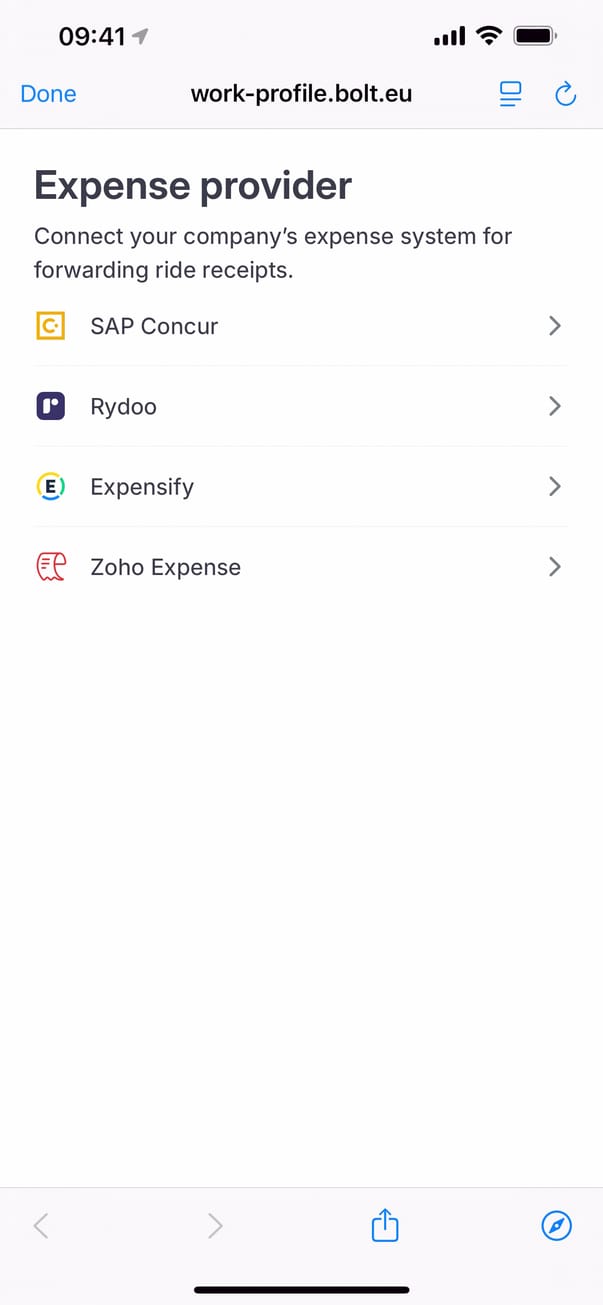Expand Expensify chevron
The image size is (603, 1305).
(x=555, y=487)
